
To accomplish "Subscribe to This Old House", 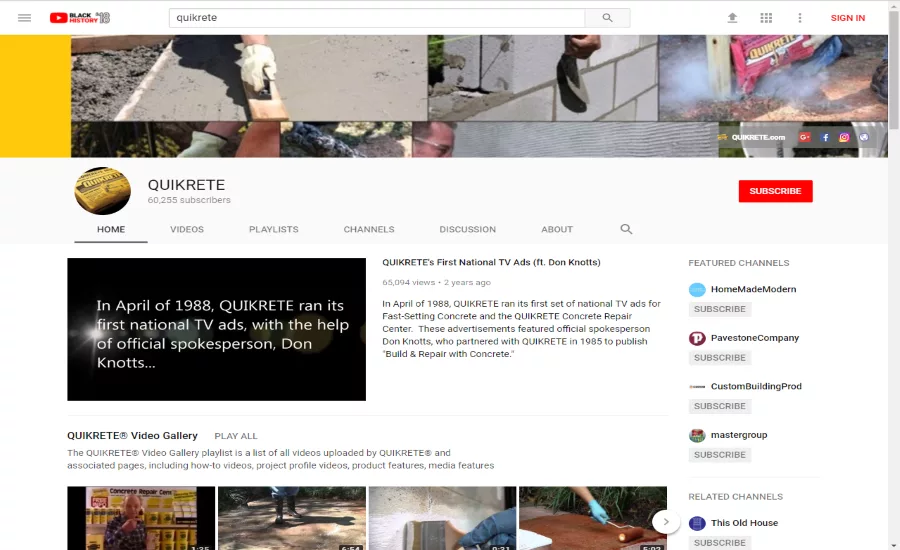I will click(x=720, y=543).
